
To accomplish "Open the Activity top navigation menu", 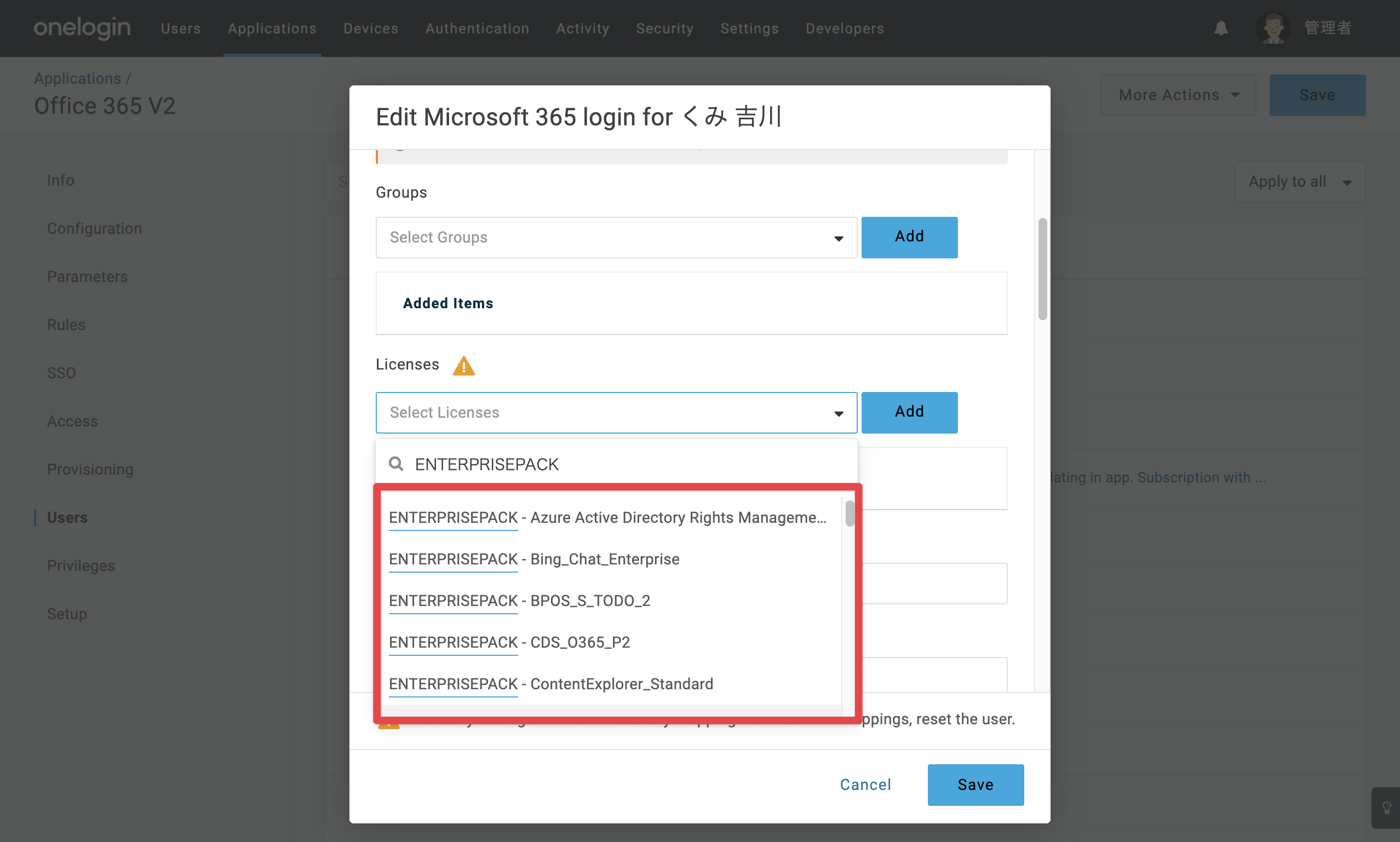I will (582, 28).
